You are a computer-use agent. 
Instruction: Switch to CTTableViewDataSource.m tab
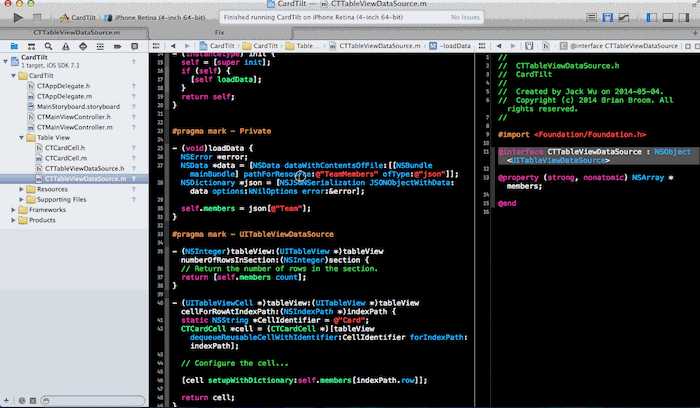[x=77, y=33]
